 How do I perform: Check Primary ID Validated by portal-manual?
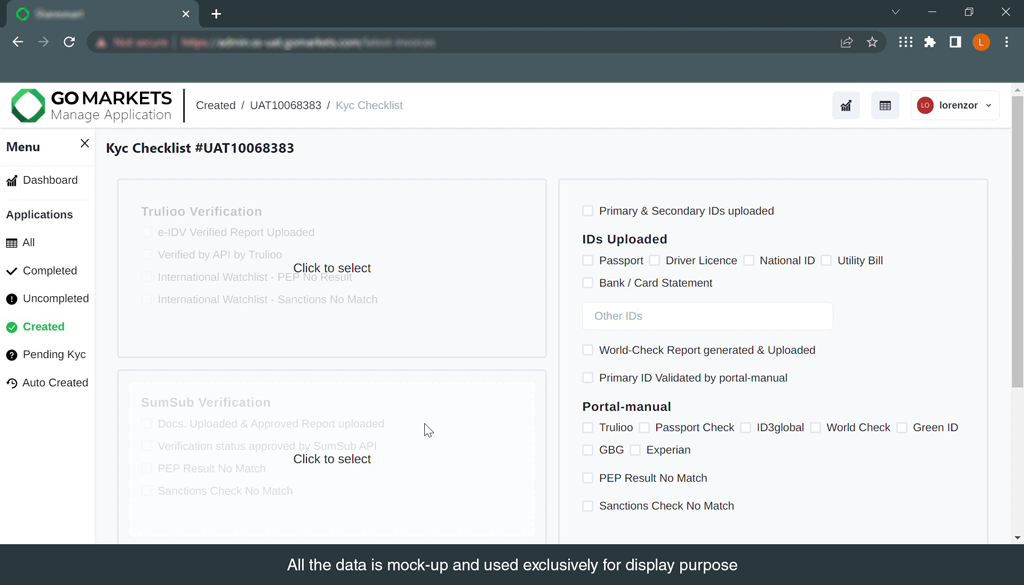pyautogui.click(x=588, y=378)
